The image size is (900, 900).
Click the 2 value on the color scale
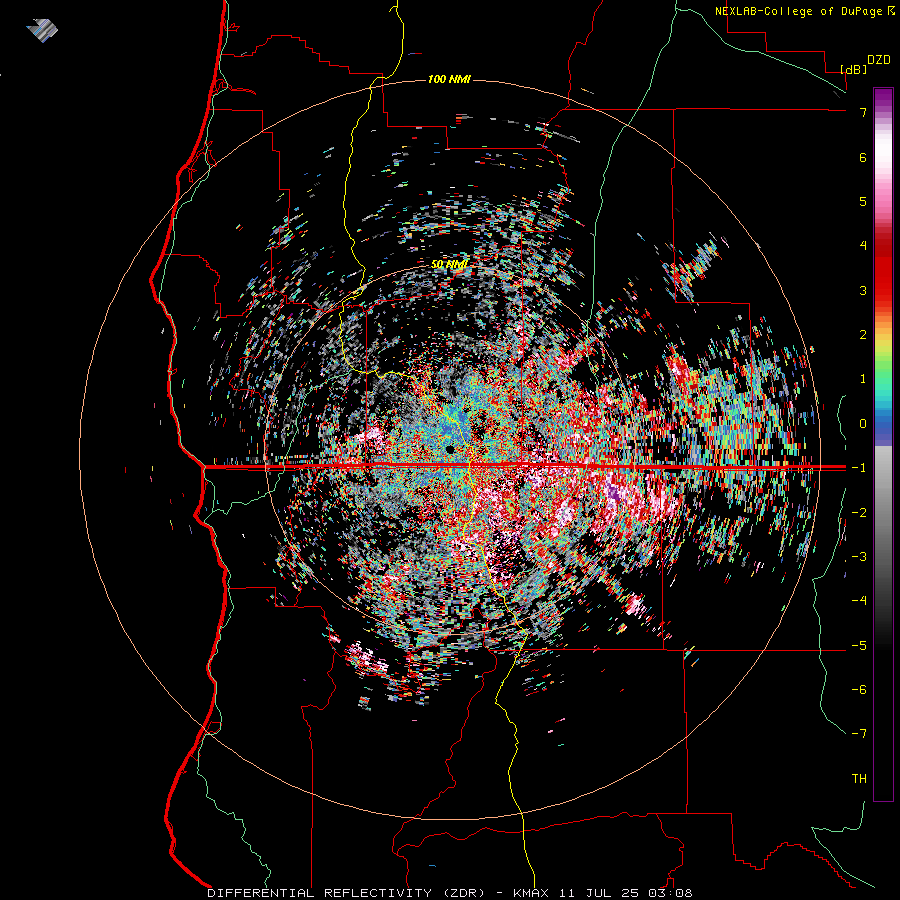863,335
